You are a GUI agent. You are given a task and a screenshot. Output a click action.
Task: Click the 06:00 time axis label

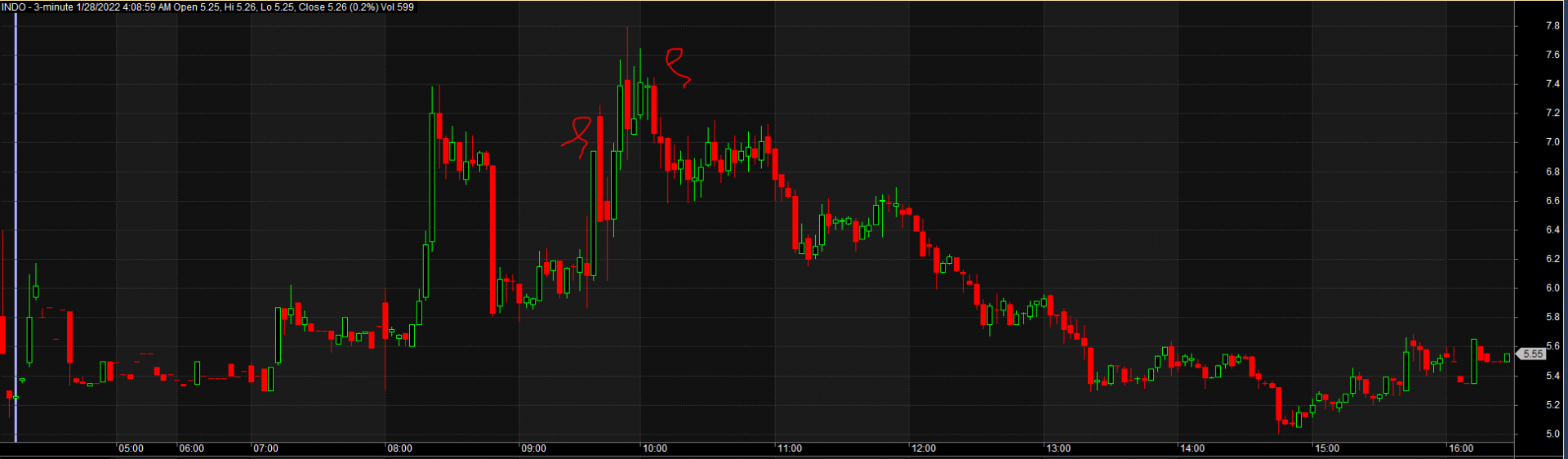[x=191, y=448]
